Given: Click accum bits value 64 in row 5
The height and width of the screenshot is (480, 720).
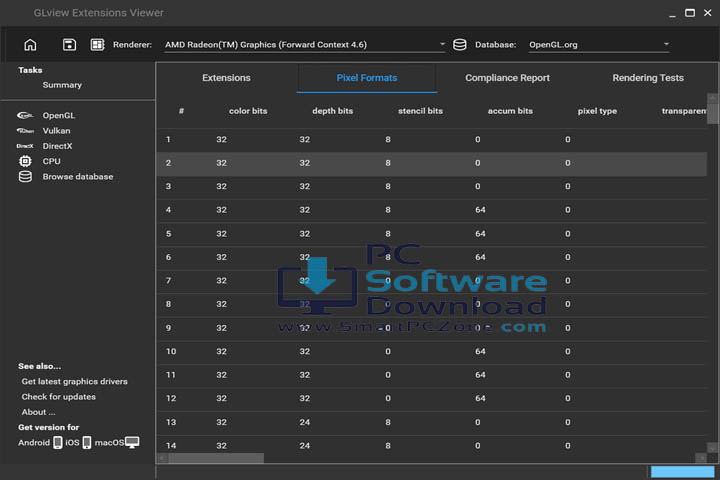Looking at the screenshot, I should [x=480, y=233].
